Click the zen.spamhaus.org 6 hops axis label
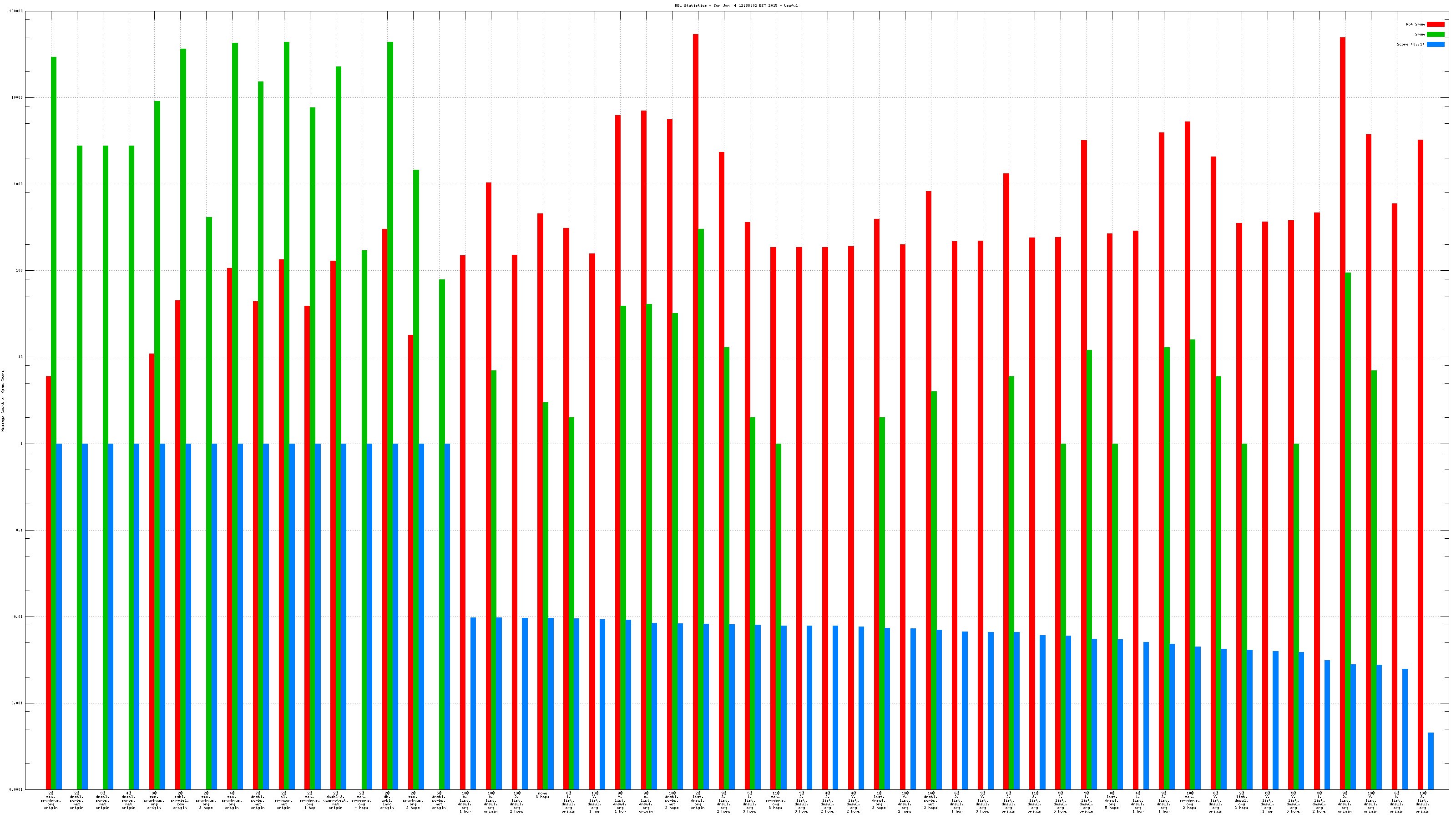 (775, 801)
